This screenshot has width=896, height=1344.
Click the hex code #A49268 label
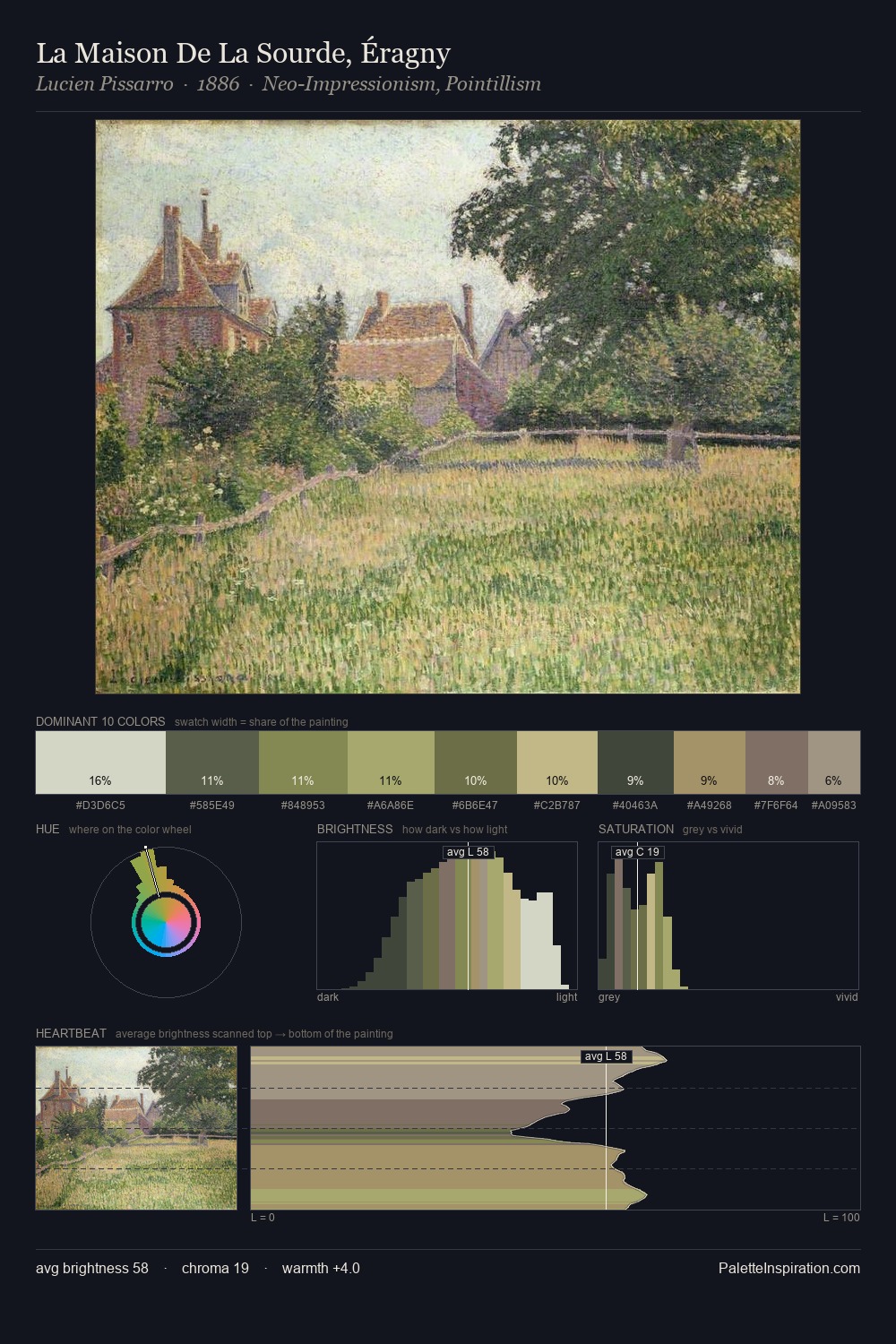(x=710, y=805)
